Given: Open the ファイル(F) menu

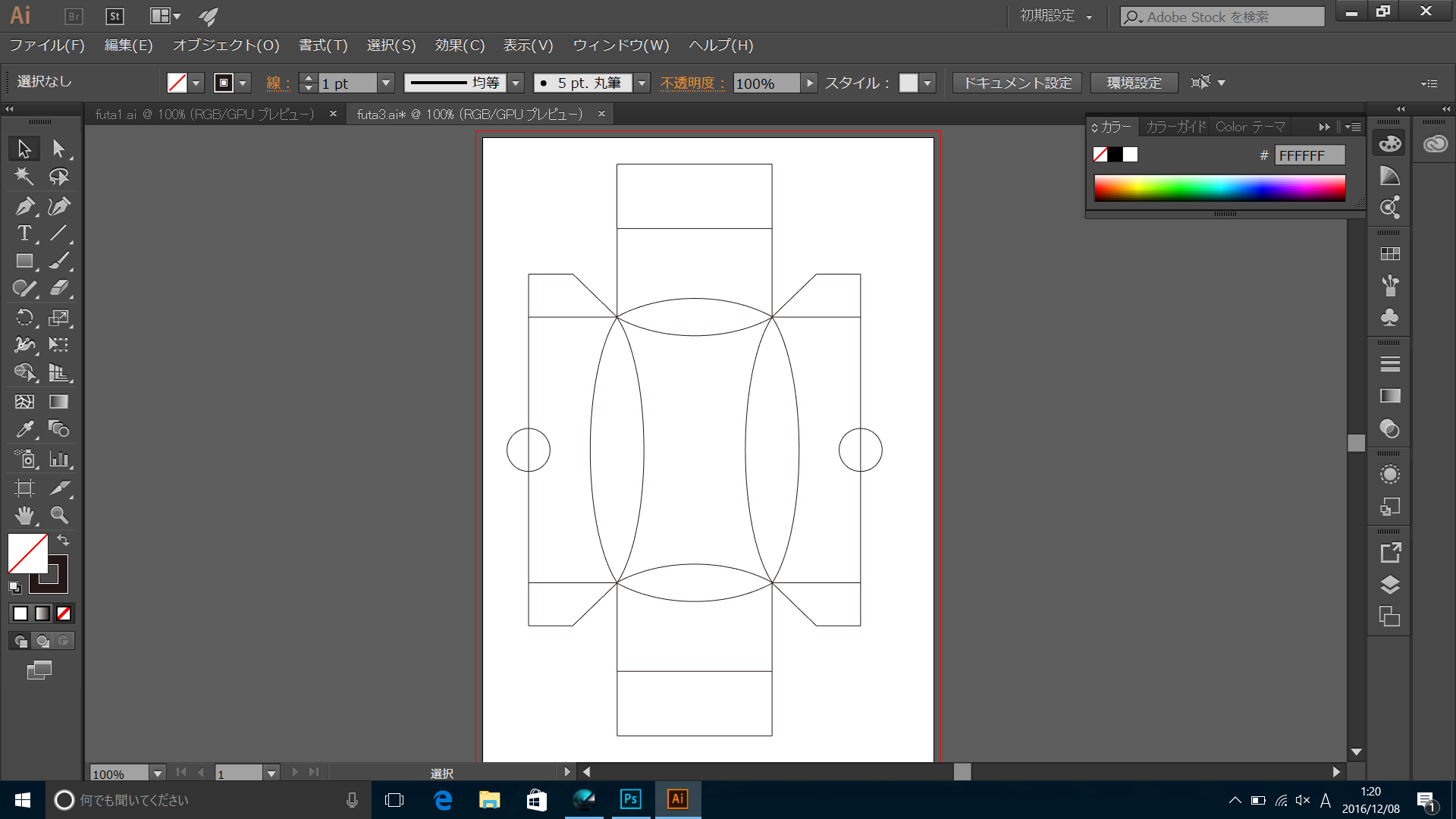Looking at the screenshot, I should click(x=47, y=45).
